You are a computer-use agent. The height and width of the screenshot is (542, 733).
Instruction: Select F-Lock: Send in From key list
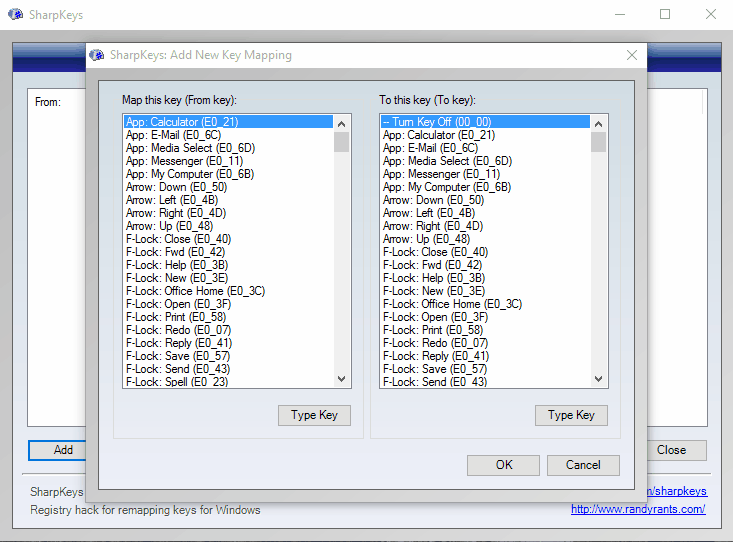click(x=229, y=369)
